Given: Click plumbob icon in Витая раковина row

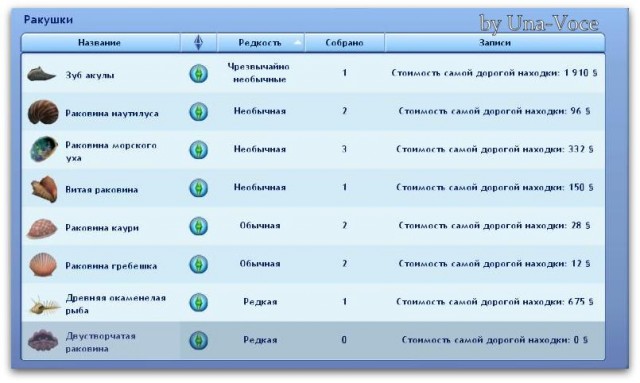Looking at the screenshot, I should click(198, 188).
